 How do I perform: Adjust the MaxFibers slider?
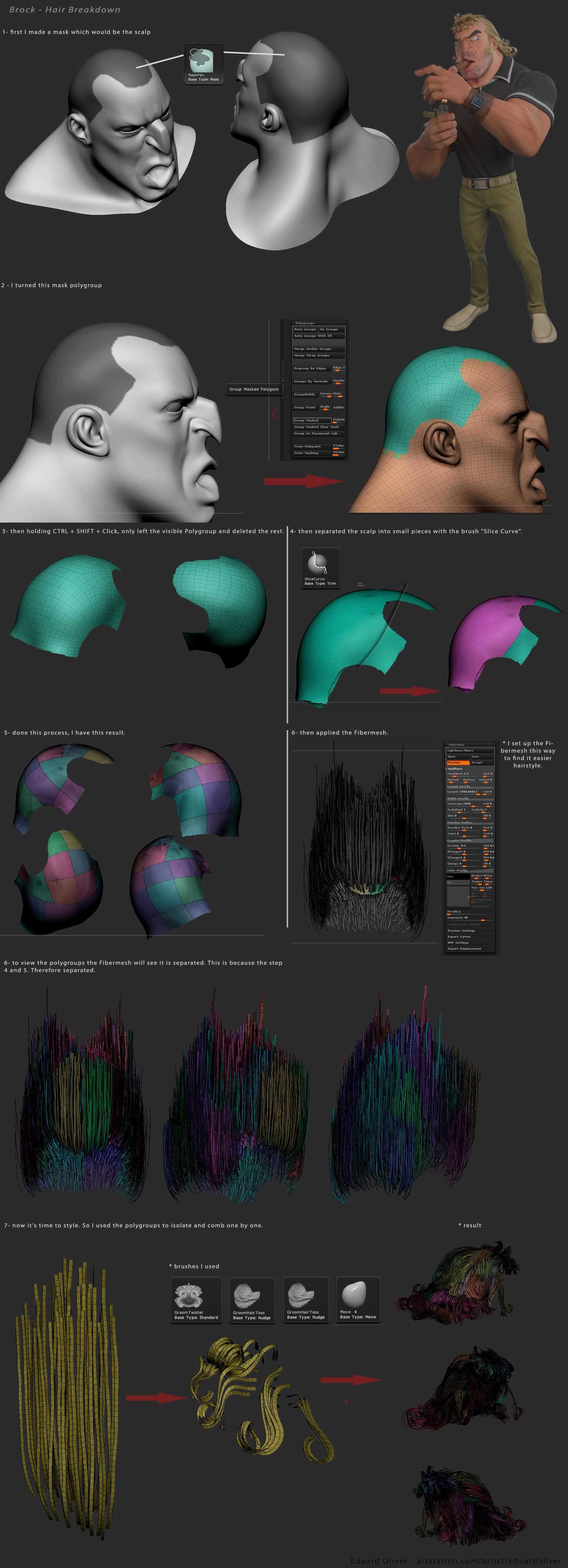464,775
